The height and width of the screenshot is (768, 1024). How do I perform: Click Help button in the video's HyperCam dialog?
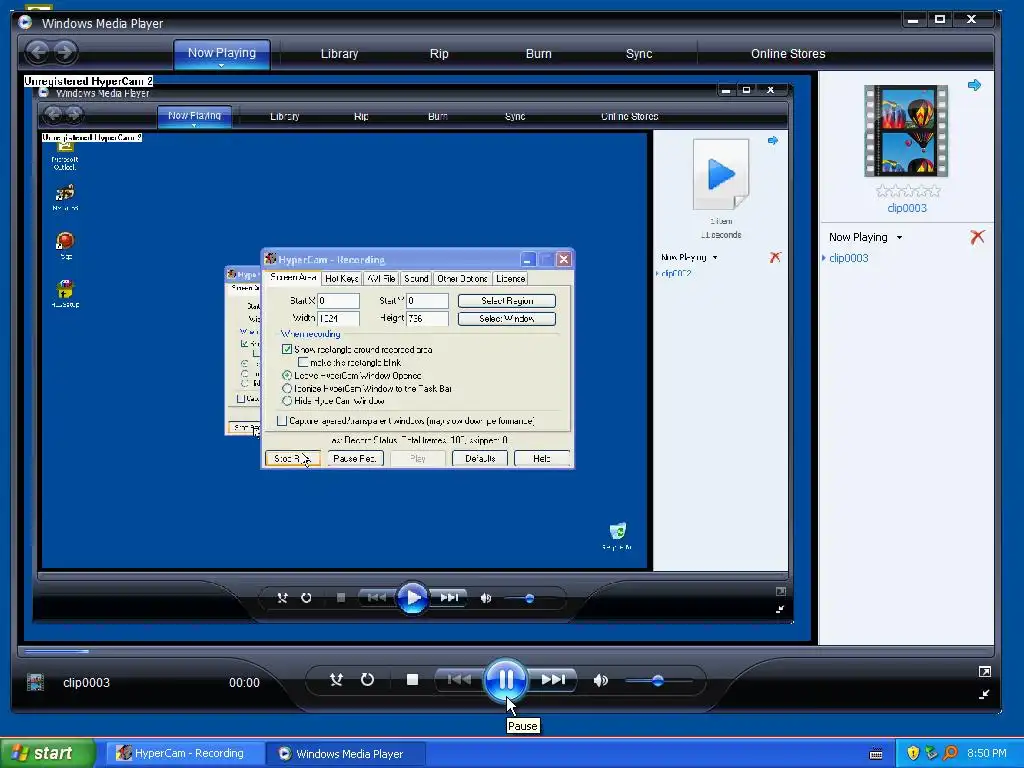(541, 458)
